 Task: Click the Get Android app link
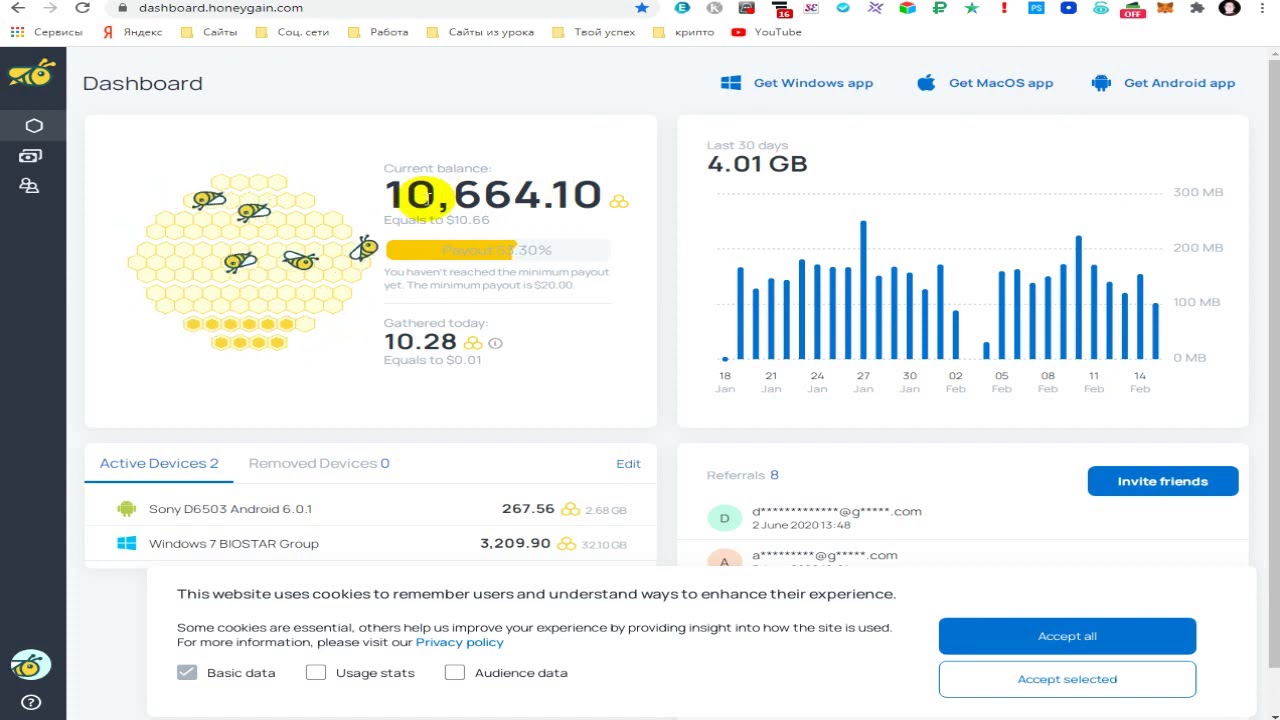[x=1164, y=83]
